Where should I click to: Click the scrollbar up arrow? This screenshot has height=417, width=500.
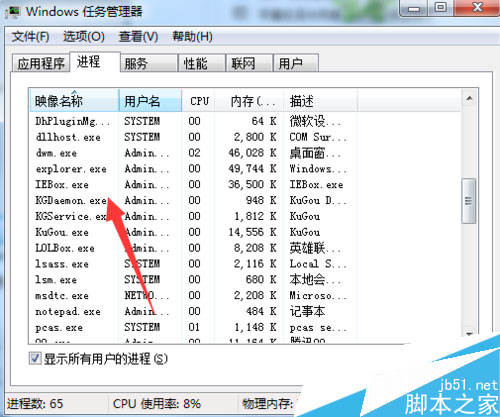pos(469,98)
